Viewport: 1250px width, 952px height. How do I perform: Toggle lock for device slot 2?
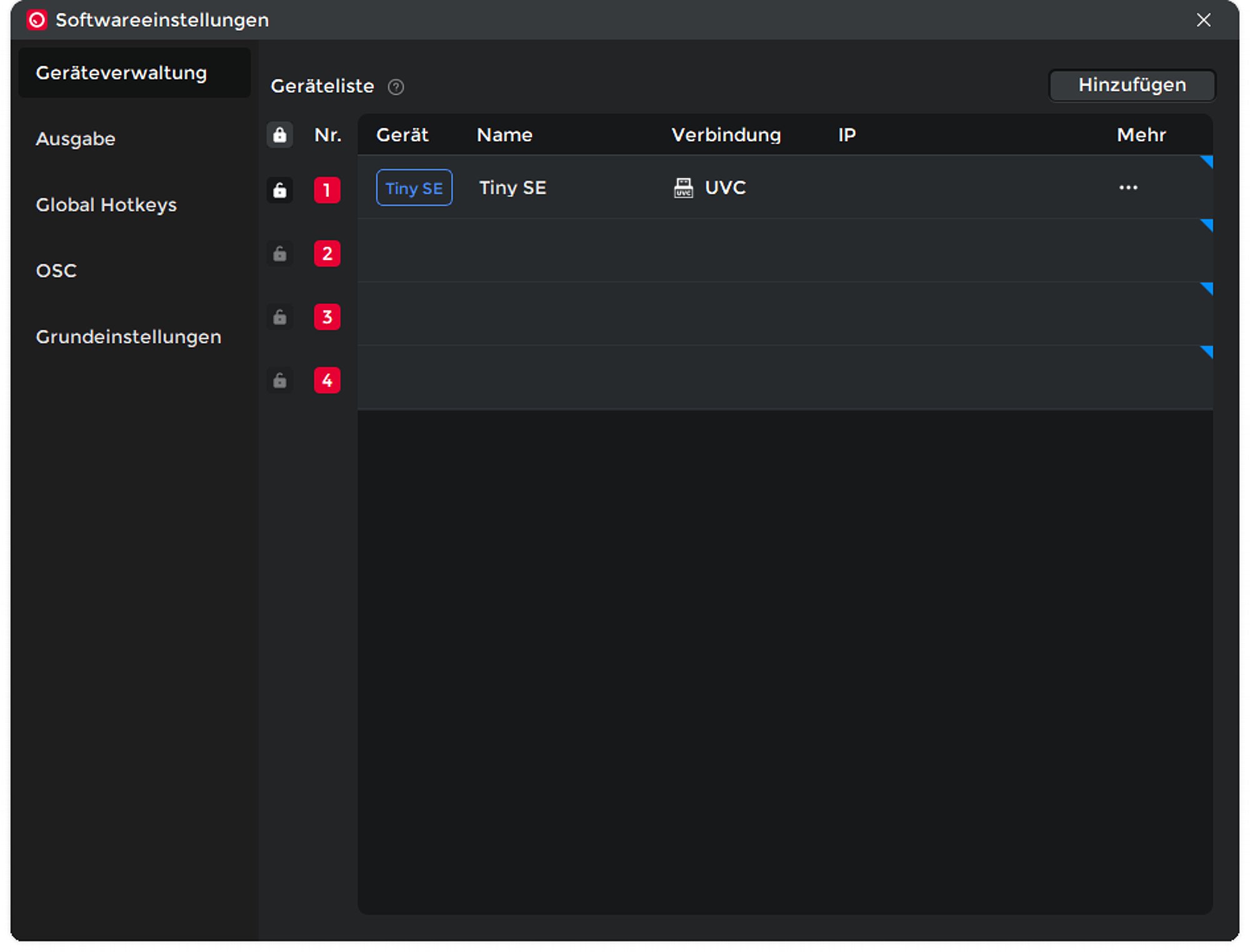(x=280, y=254)
